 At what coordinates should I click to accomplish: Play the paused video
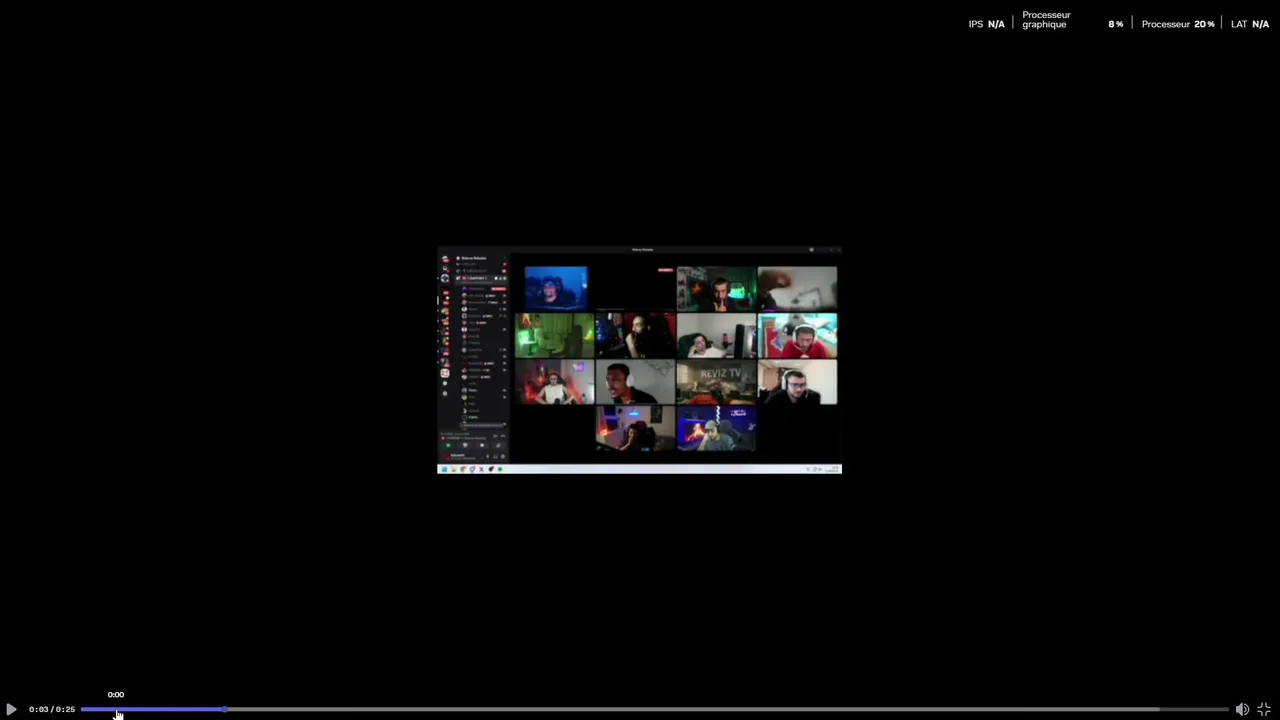click(11, 709)
